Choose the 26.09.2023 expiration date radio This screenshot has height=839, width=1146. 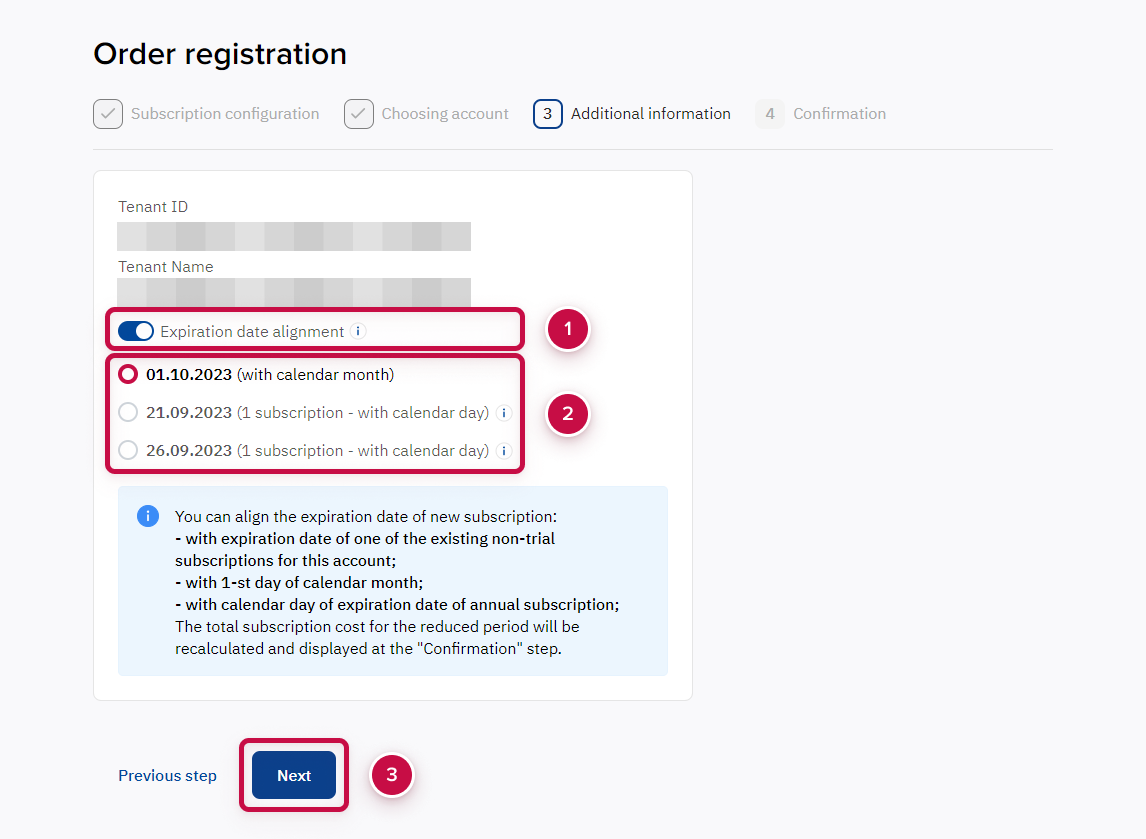coord(128,451)
